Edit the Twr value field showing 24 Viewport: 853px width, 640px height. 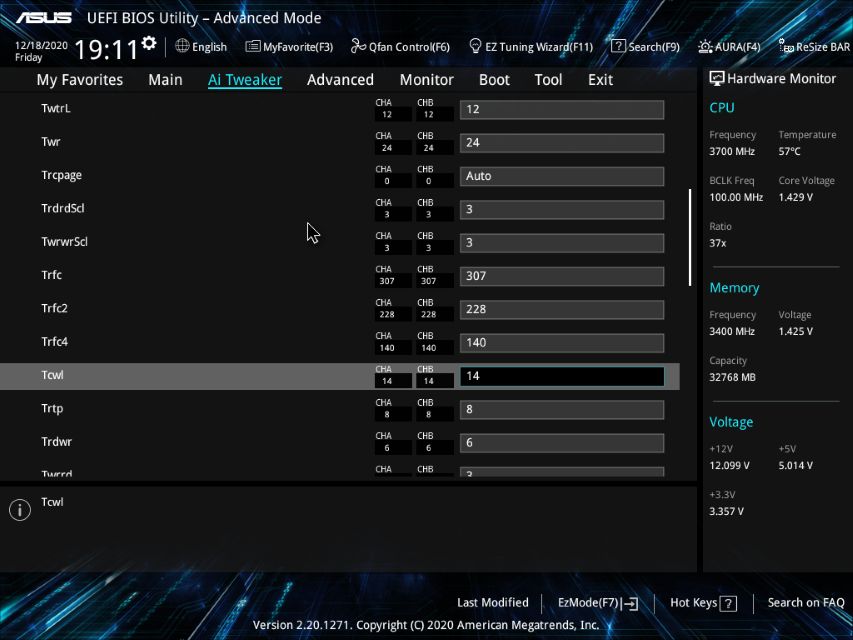pyautogui.click(x=562, y=143)
